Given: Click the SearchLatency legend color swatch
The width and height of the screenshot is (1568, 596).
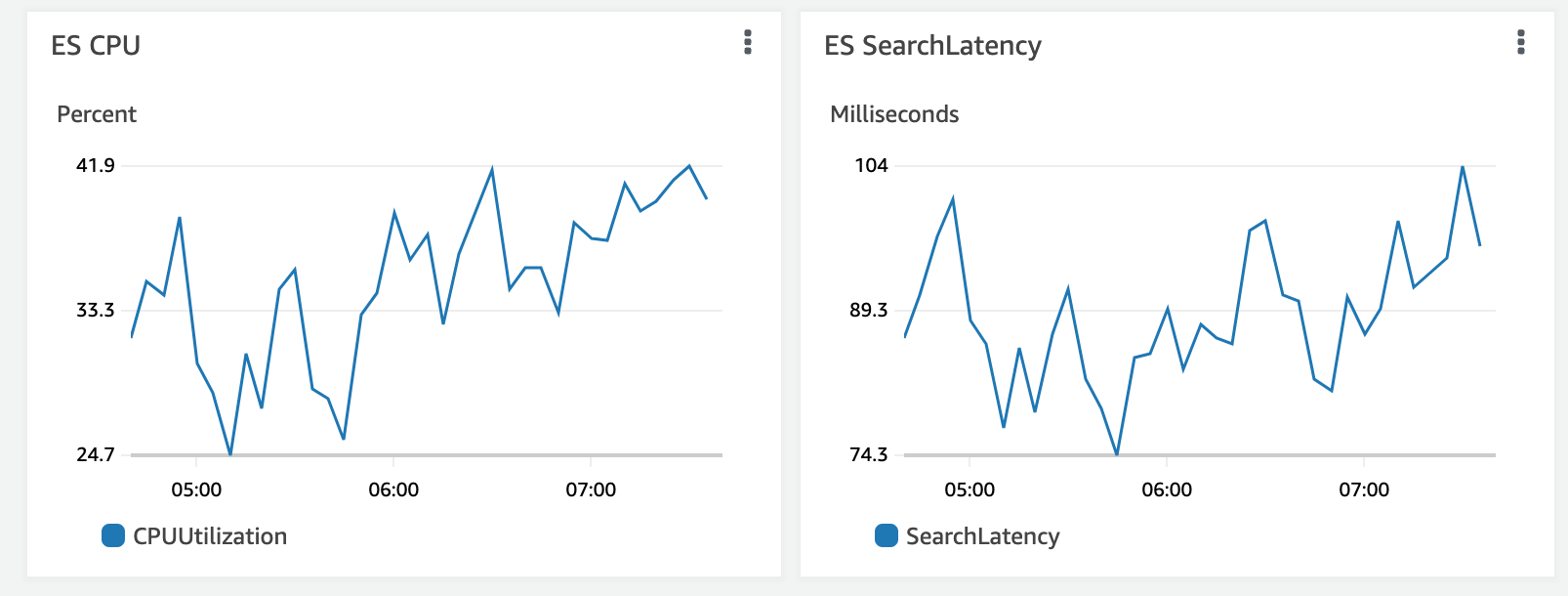Looking at the screenshot, I should 887,535.
